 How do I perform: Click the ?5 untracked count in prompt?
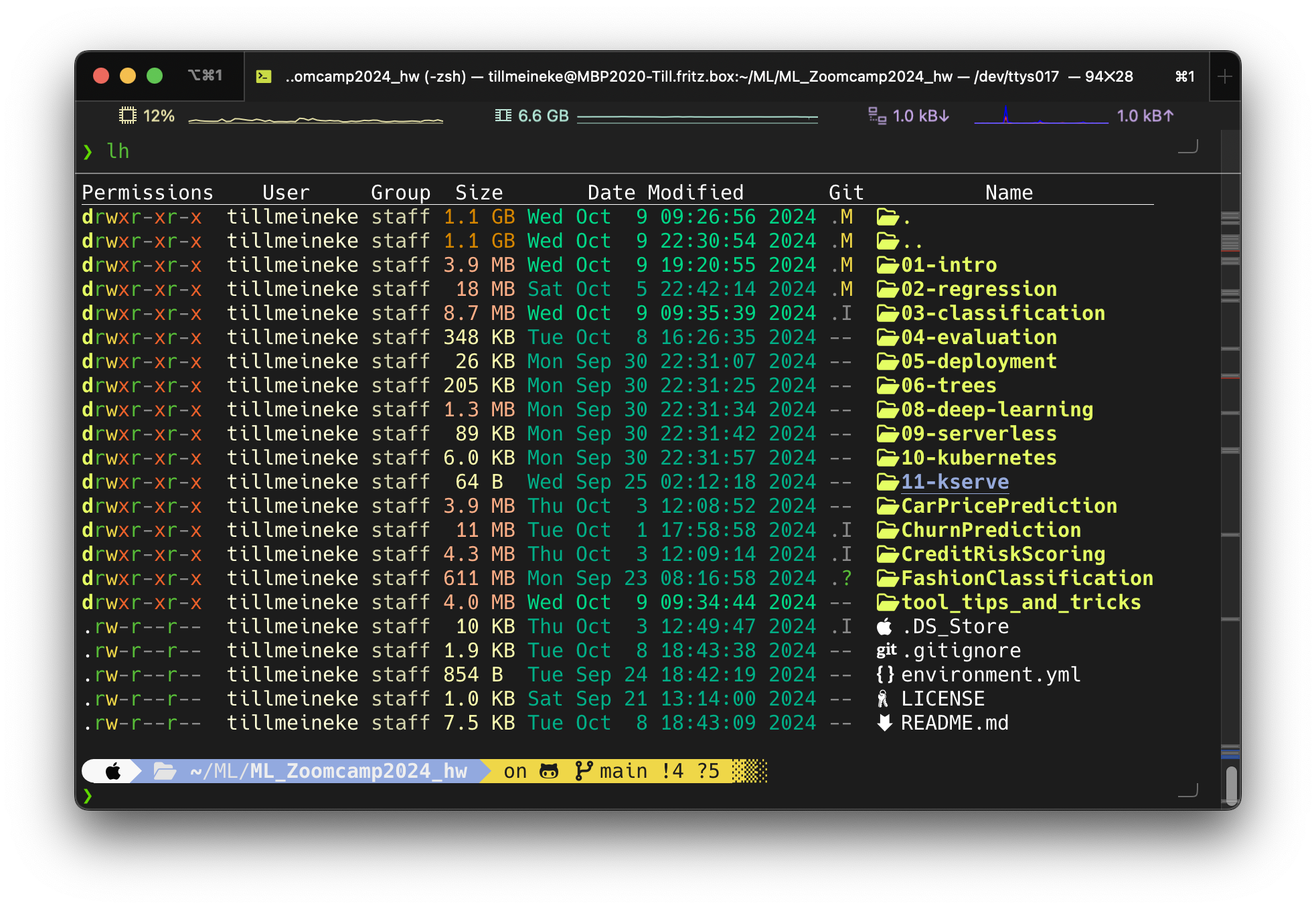[x=708, y=771]
